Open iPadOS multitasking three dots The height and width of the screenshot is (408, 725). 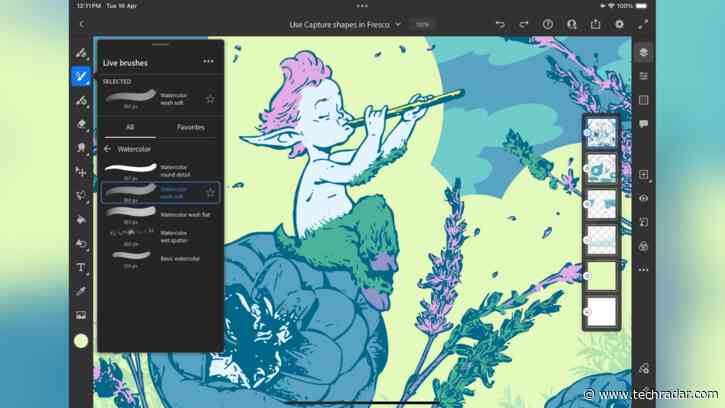[362, 6]
